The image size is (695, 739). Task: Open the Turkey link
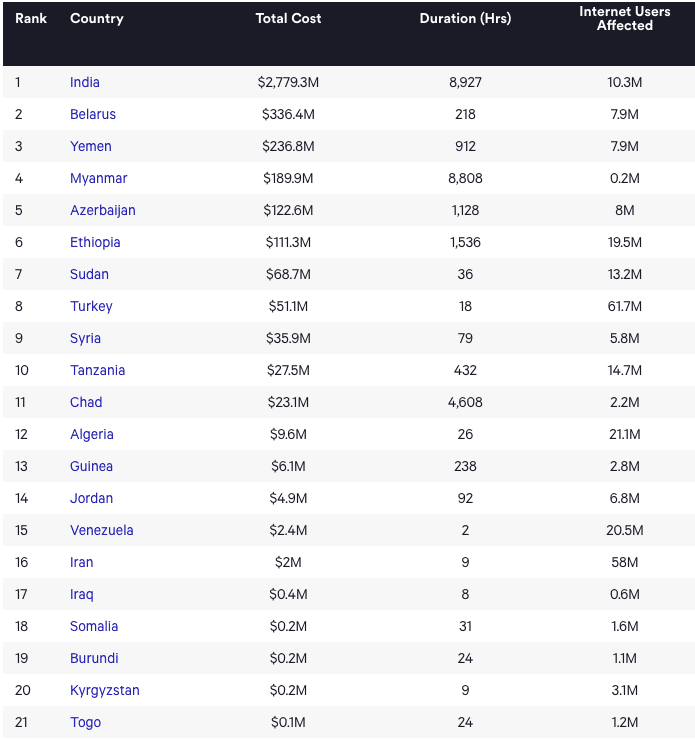(x=91, y=306)
